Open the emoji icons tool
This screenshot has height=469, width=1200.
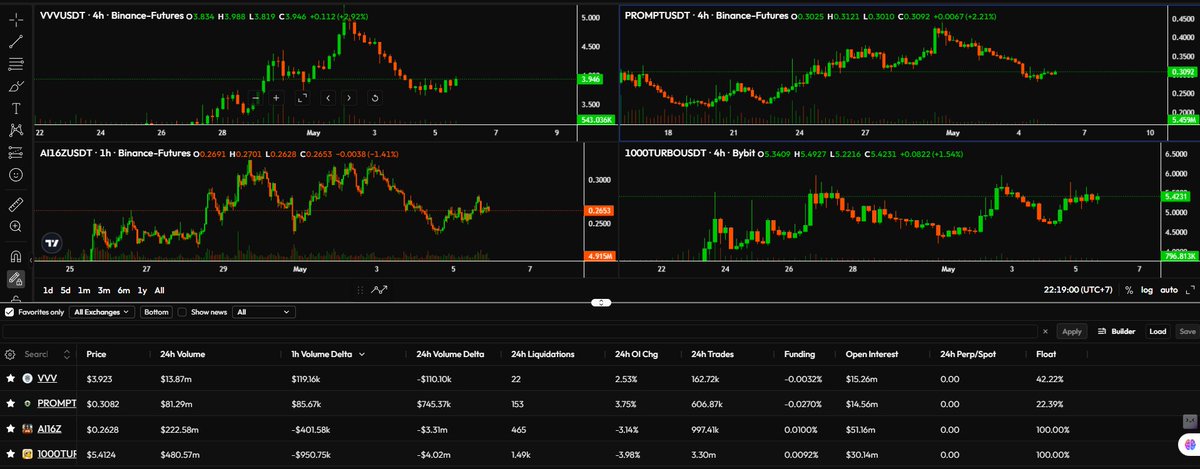tap(16, 174)
